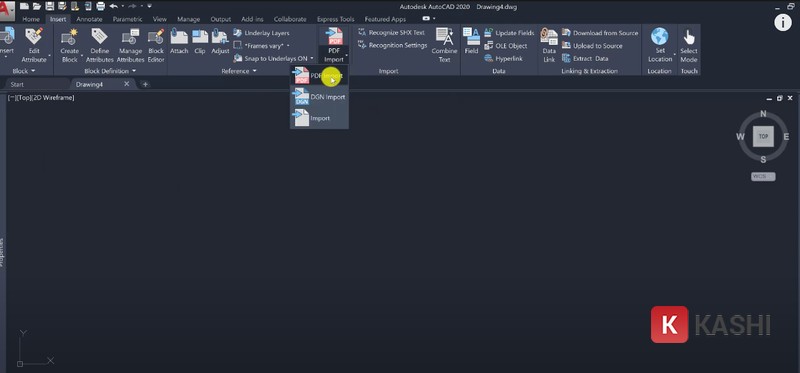The height and width of the screenshot is (373, 800).
Task: Open the Express Tools ribbon tab
Action: click(335, 19)
